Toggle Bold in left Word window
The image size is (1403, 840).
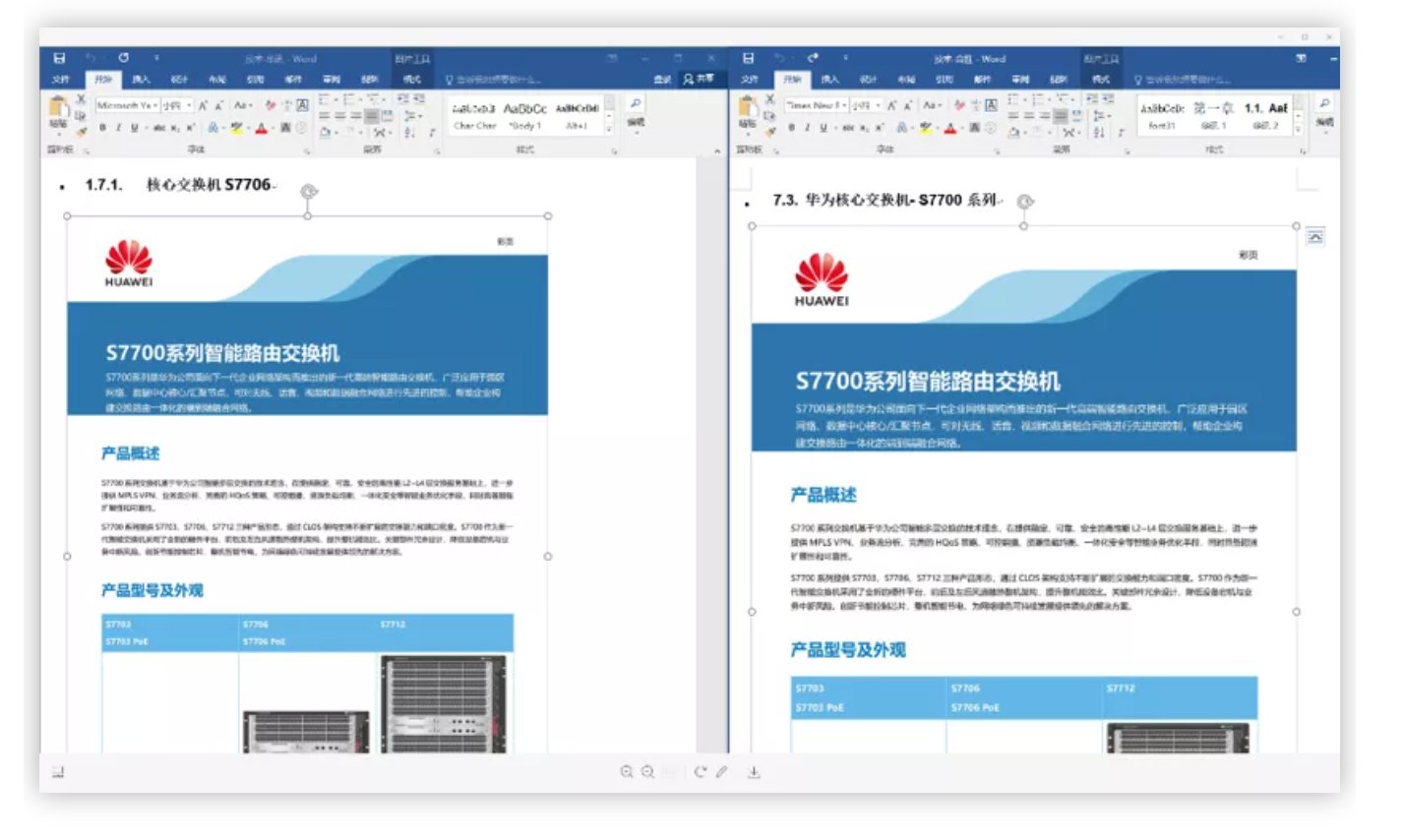click(103, 128)
